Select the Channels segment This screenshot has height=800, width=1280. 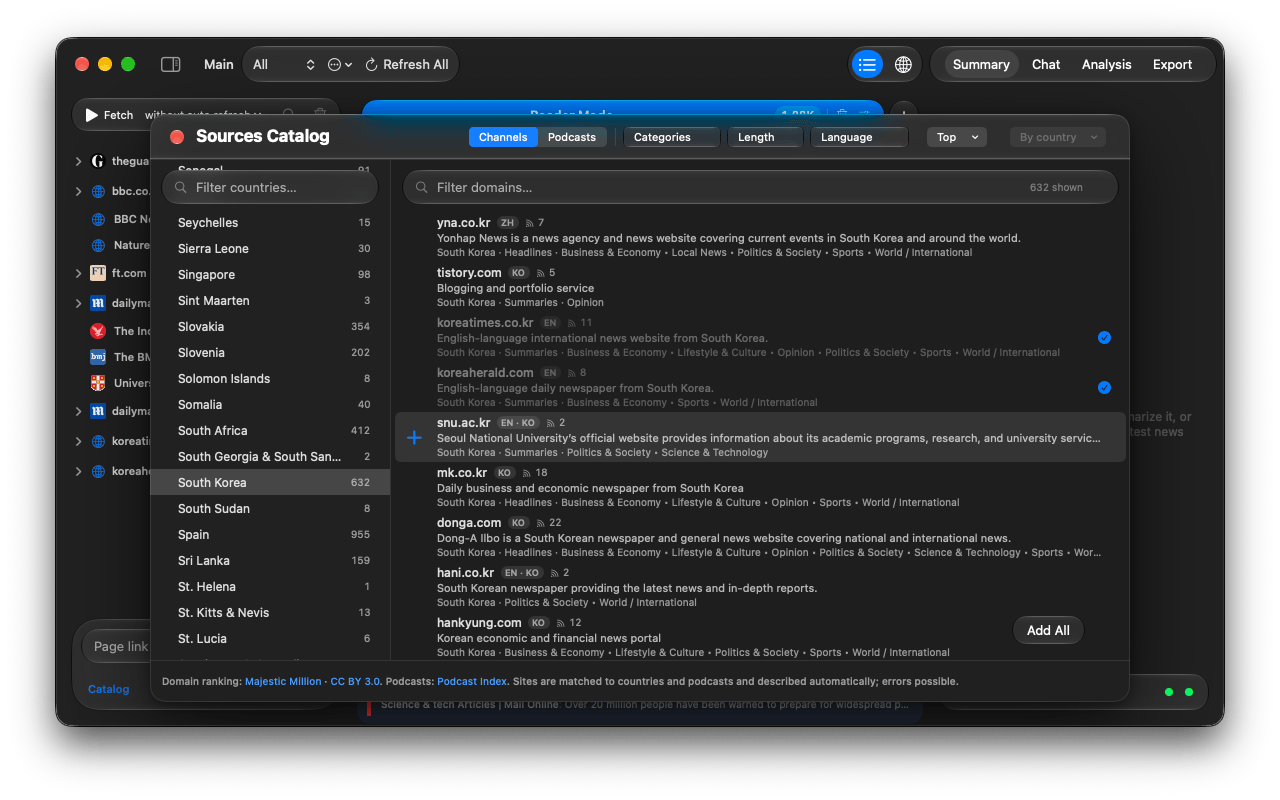tap(503, 137)
